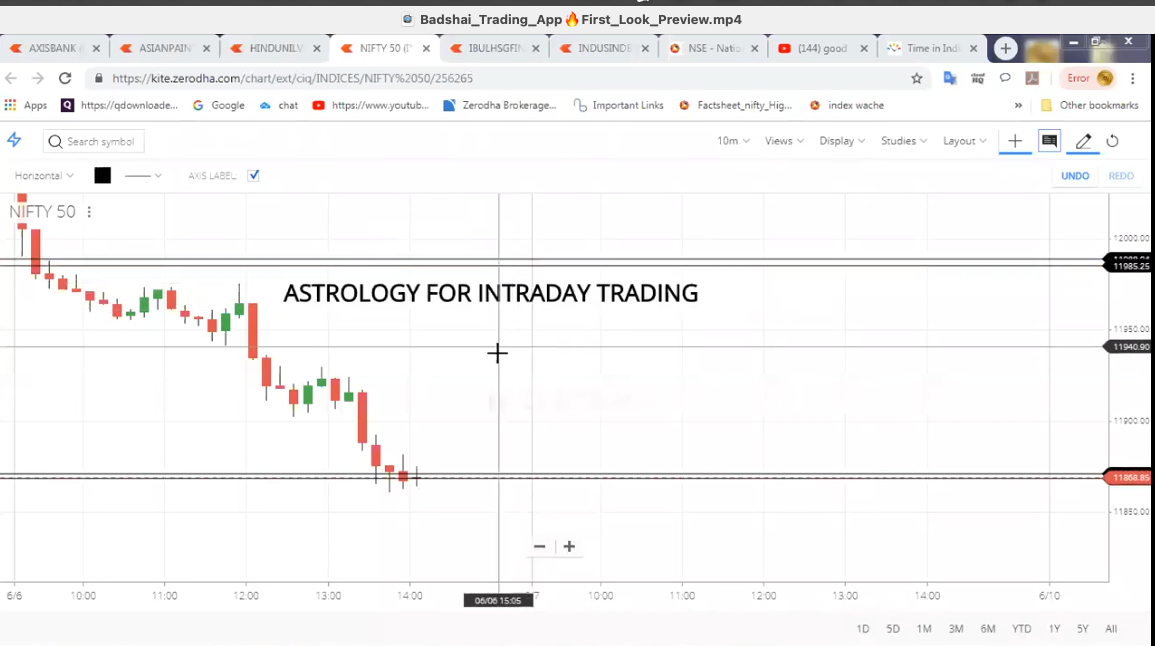Open the black line color swatch
Viewport: 1155px width, 646px height.
click(x=102, y=175)
